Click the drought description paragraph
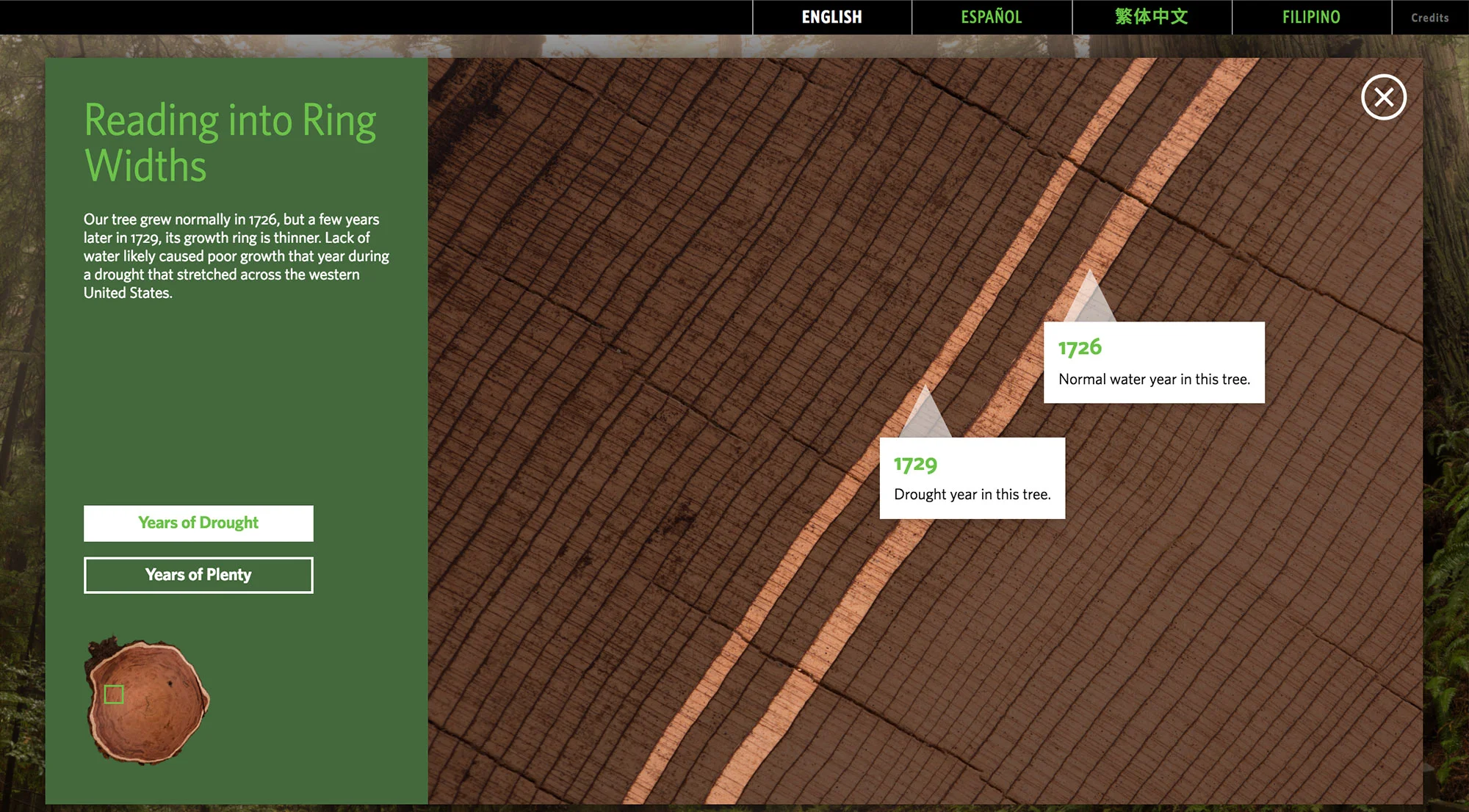 (236, 255)
